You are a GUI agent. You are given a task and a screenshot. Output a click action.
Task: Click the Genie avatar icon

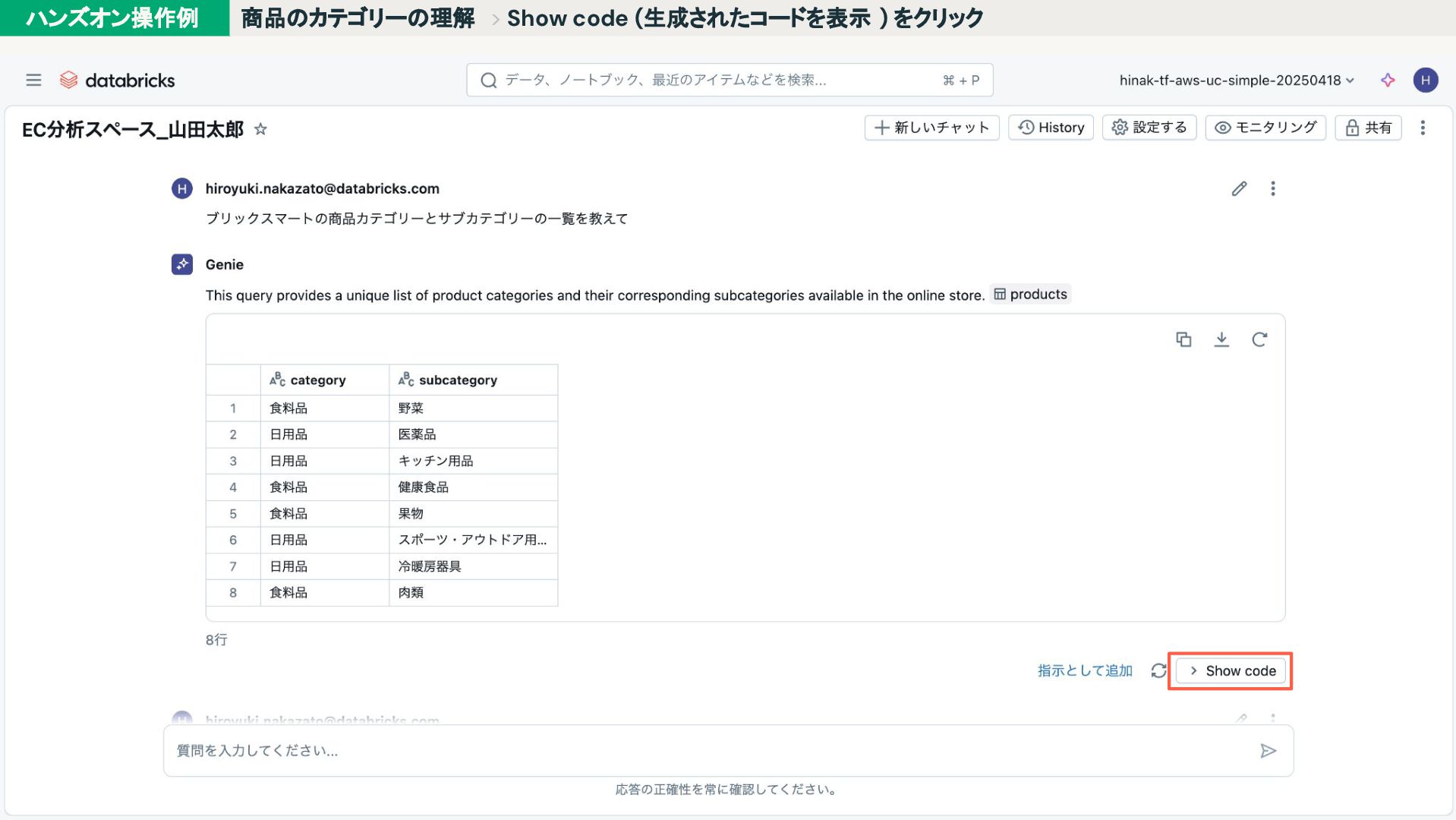(x=182, y=264)
